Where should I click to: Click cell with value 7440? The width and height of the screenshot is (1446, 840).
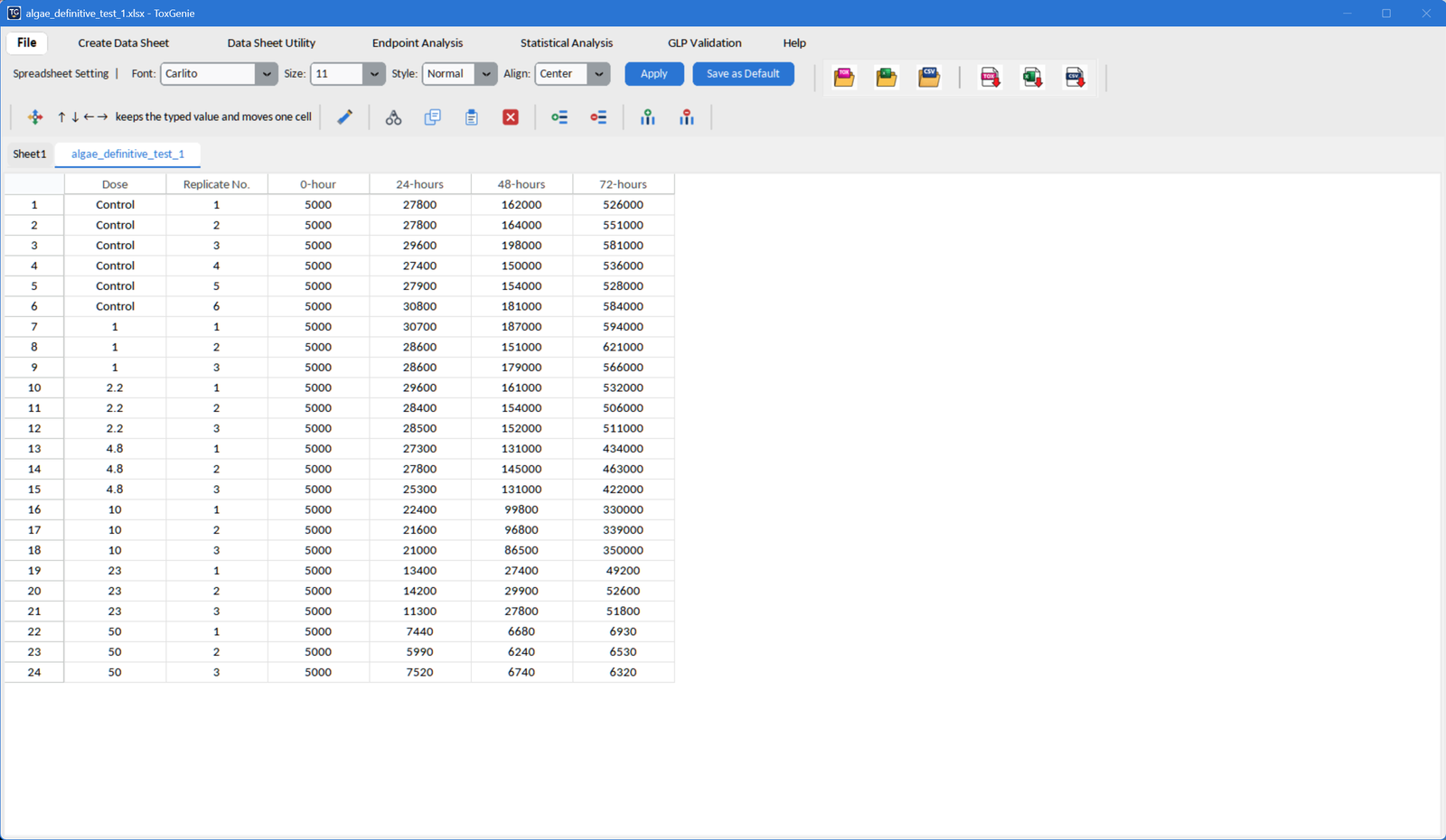pos(420,631)
